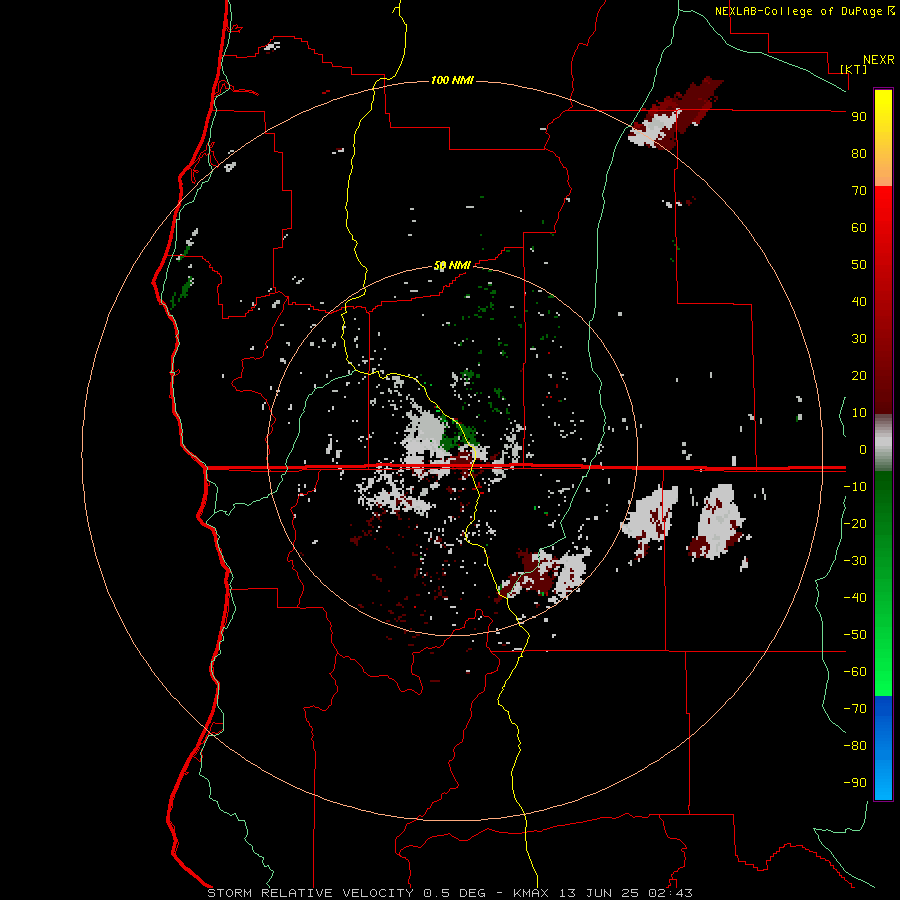The image size is (900, 900).
Task: Click the -20 value on the velocity scale
Action: 855,523
